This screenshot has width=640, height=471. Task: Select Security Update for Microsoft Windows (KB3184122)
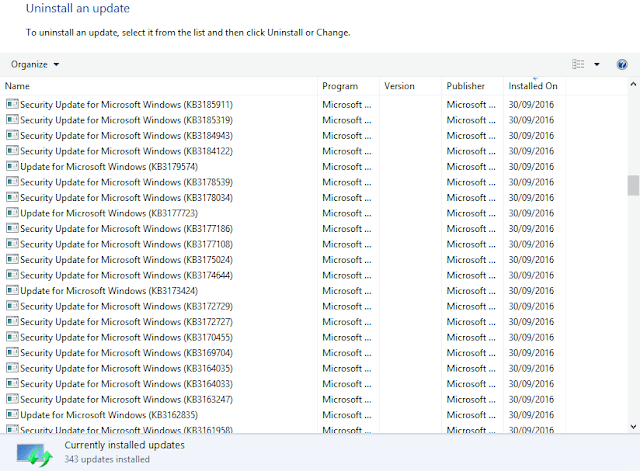127,151
